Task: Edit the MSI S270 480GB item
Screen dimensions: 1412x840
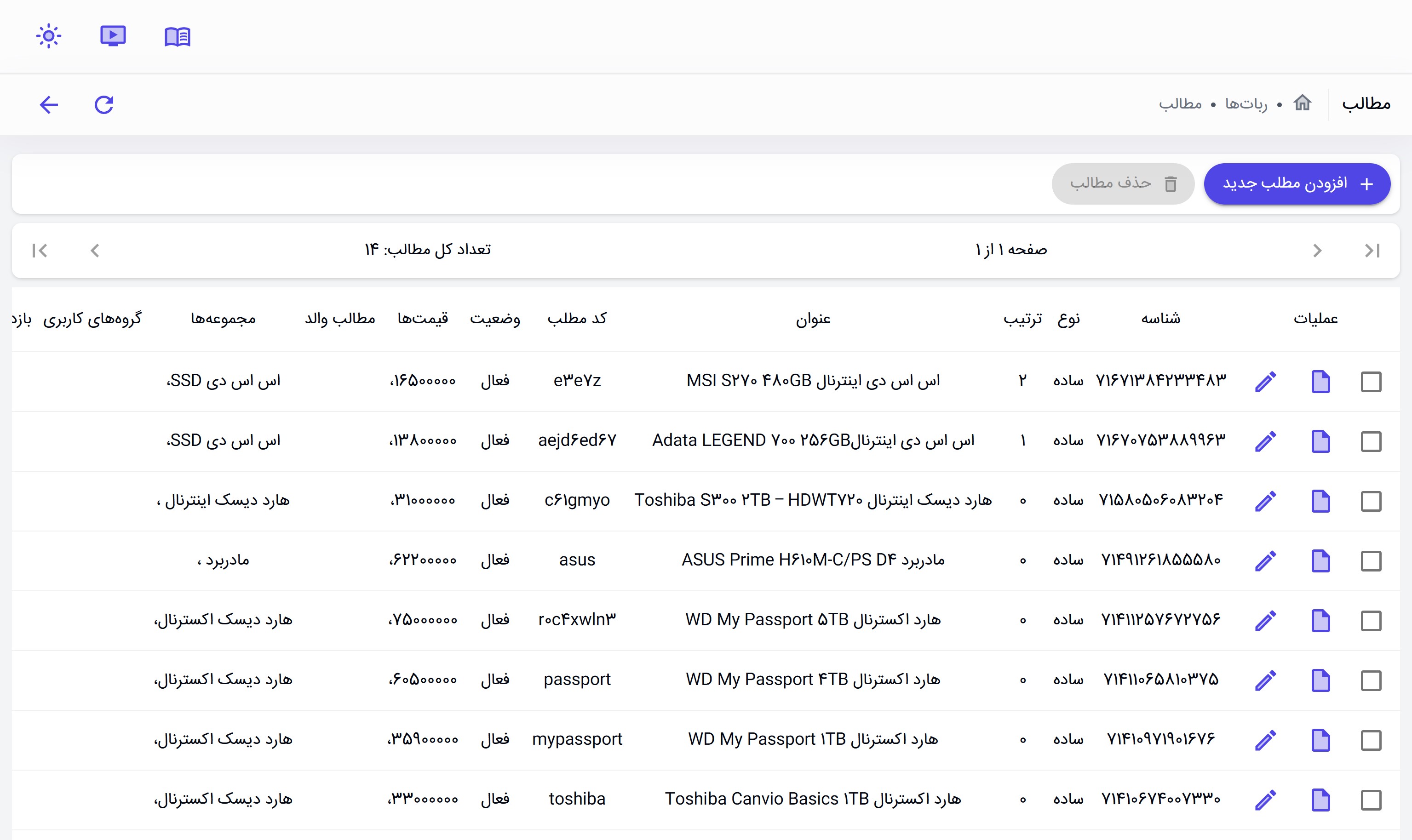Action: click(1265, 382)
